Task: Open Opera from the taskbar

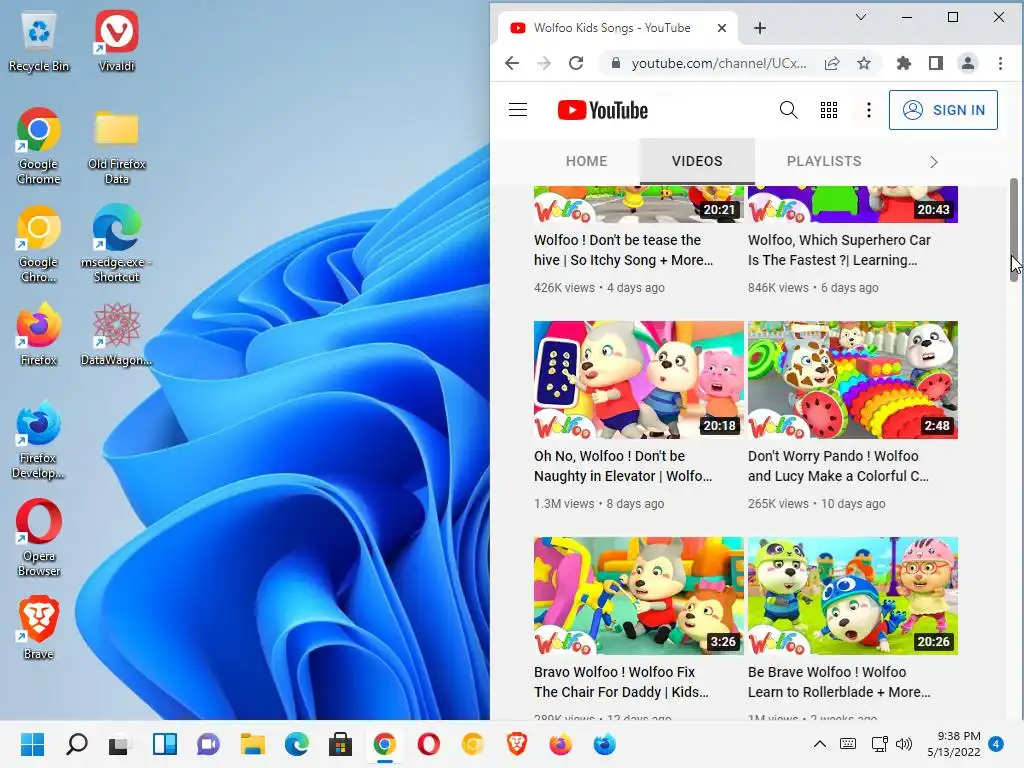Action: [x=428, y=744]
